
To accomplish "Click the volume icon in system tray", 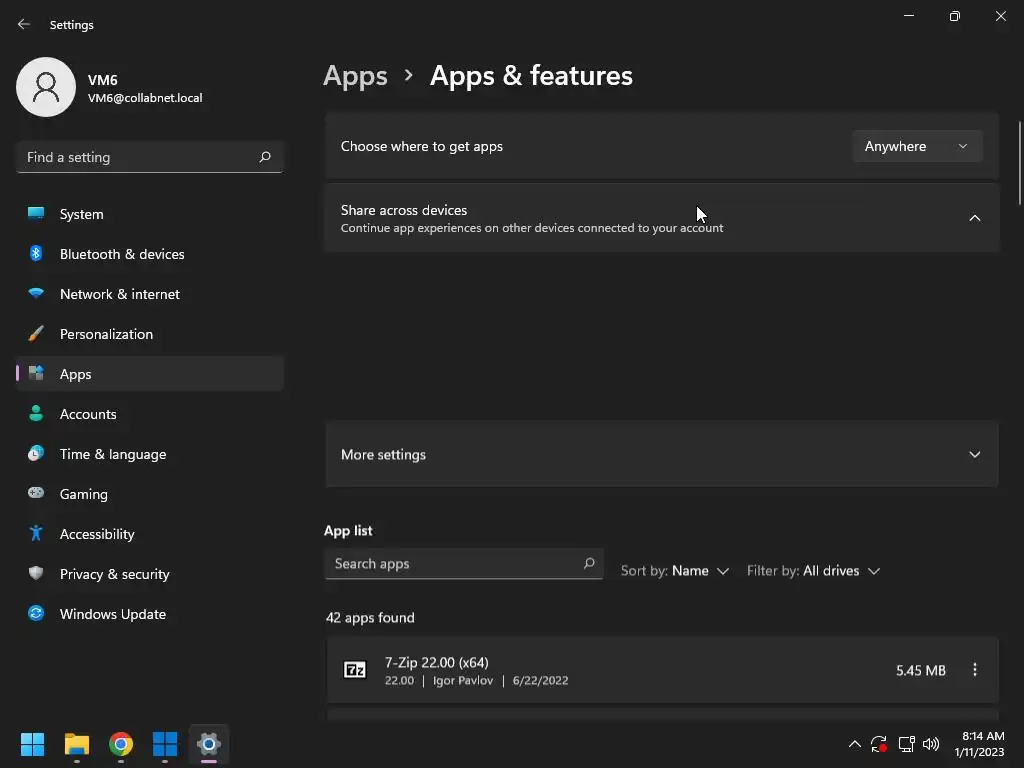I will [931, 744].
